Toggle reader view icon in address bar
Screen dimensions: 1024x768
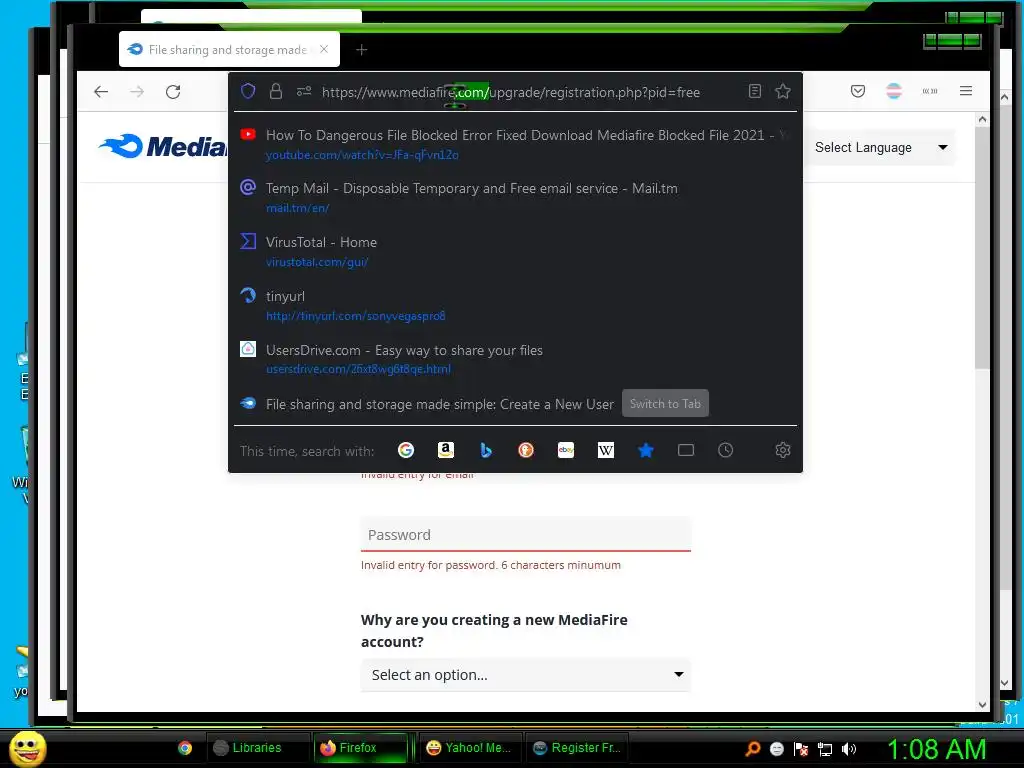[x=754, y=91]
